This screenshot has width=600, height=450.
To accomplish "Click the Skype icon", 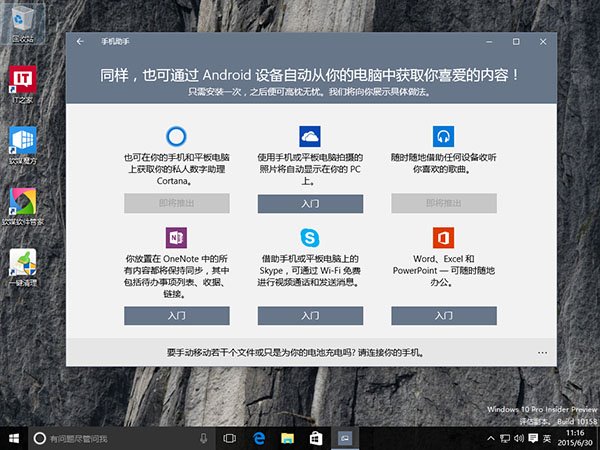I will click(310, 238).
